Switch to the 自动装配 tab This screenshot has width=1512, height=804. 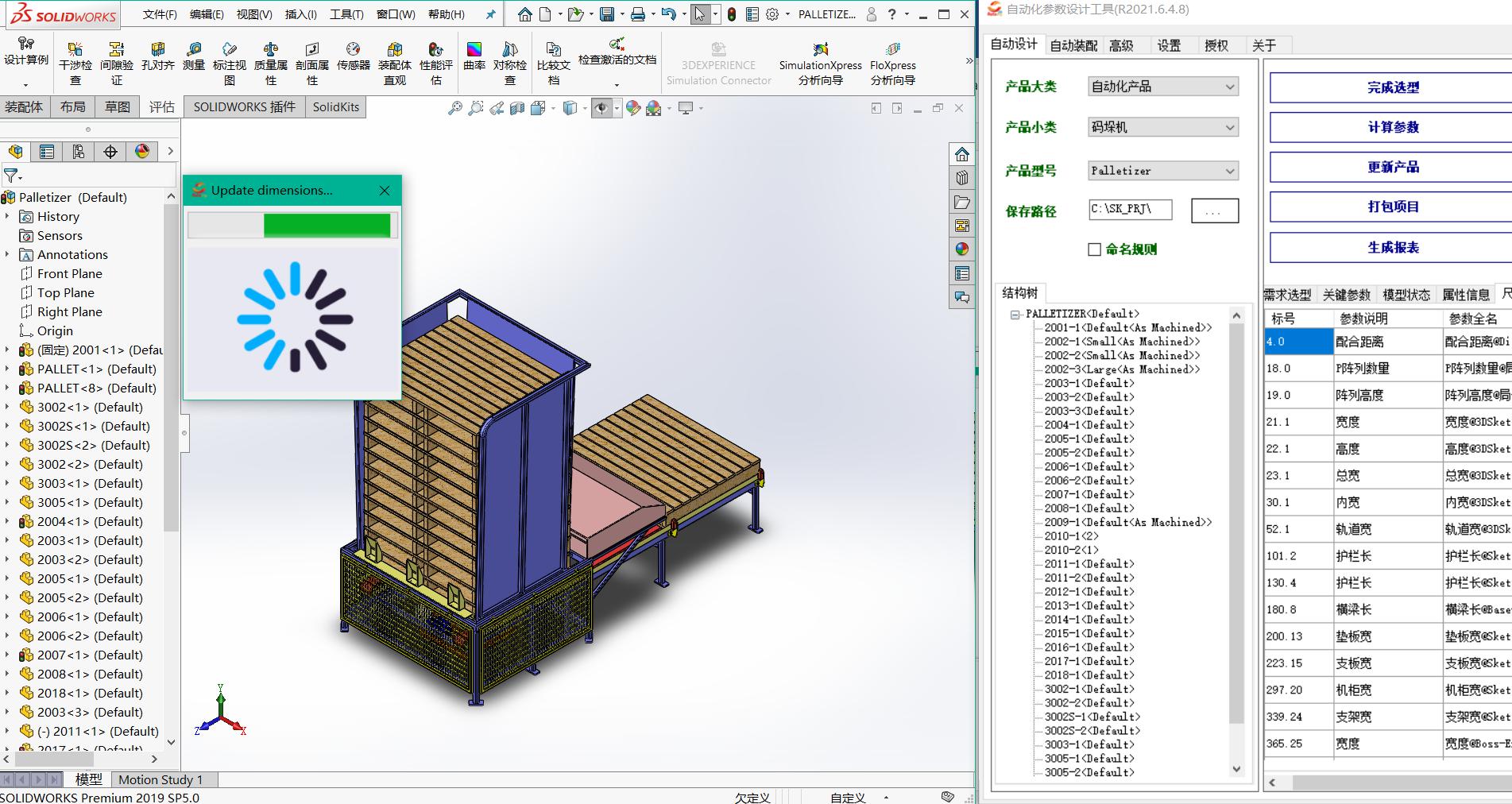[1074, 45]
